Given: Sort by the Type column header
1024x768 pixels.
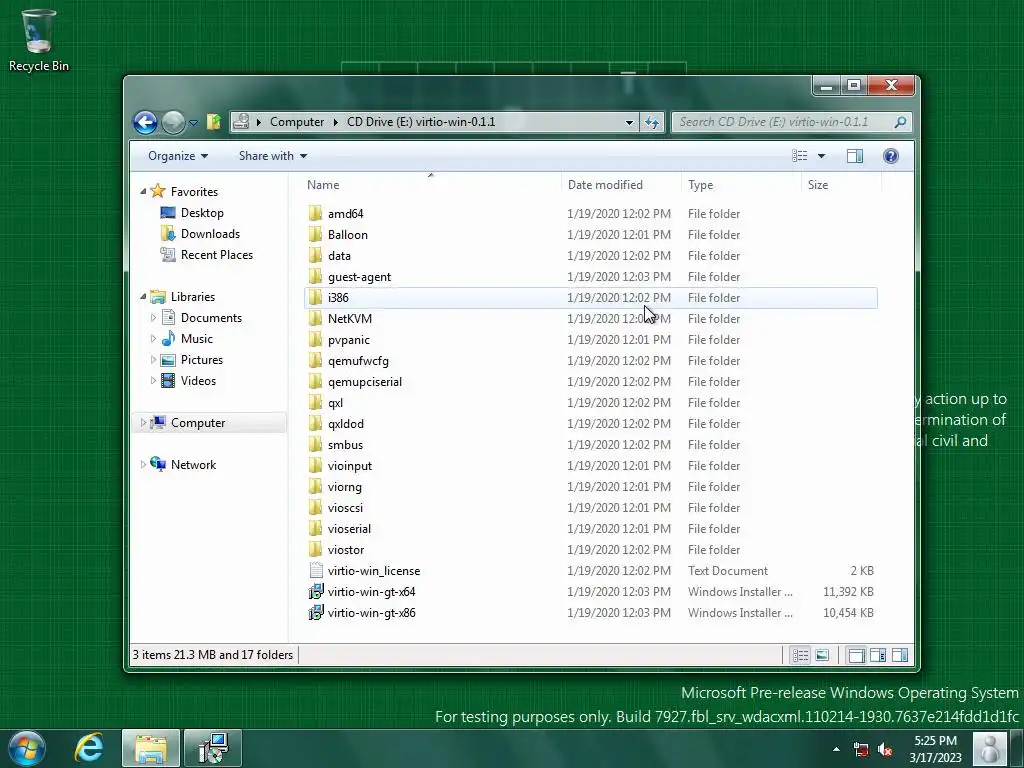Looking at the screenshot, I should tap(700, 185).
